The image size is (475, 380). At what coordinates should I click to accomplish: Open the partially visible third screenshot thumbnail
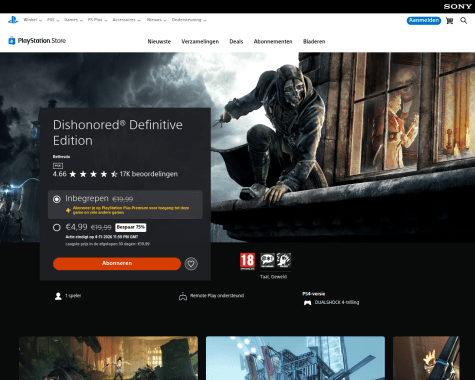426,358
